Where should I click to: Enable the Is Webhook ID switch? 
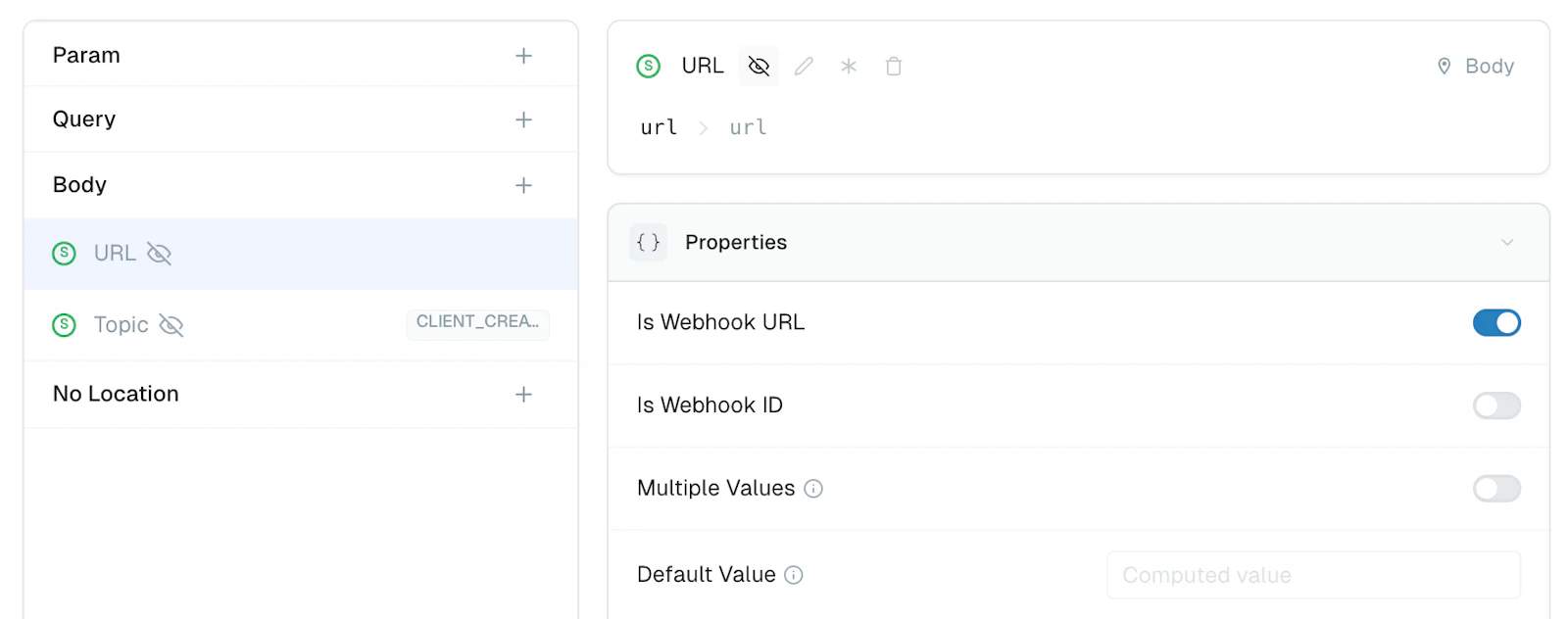pos(1496,405)
